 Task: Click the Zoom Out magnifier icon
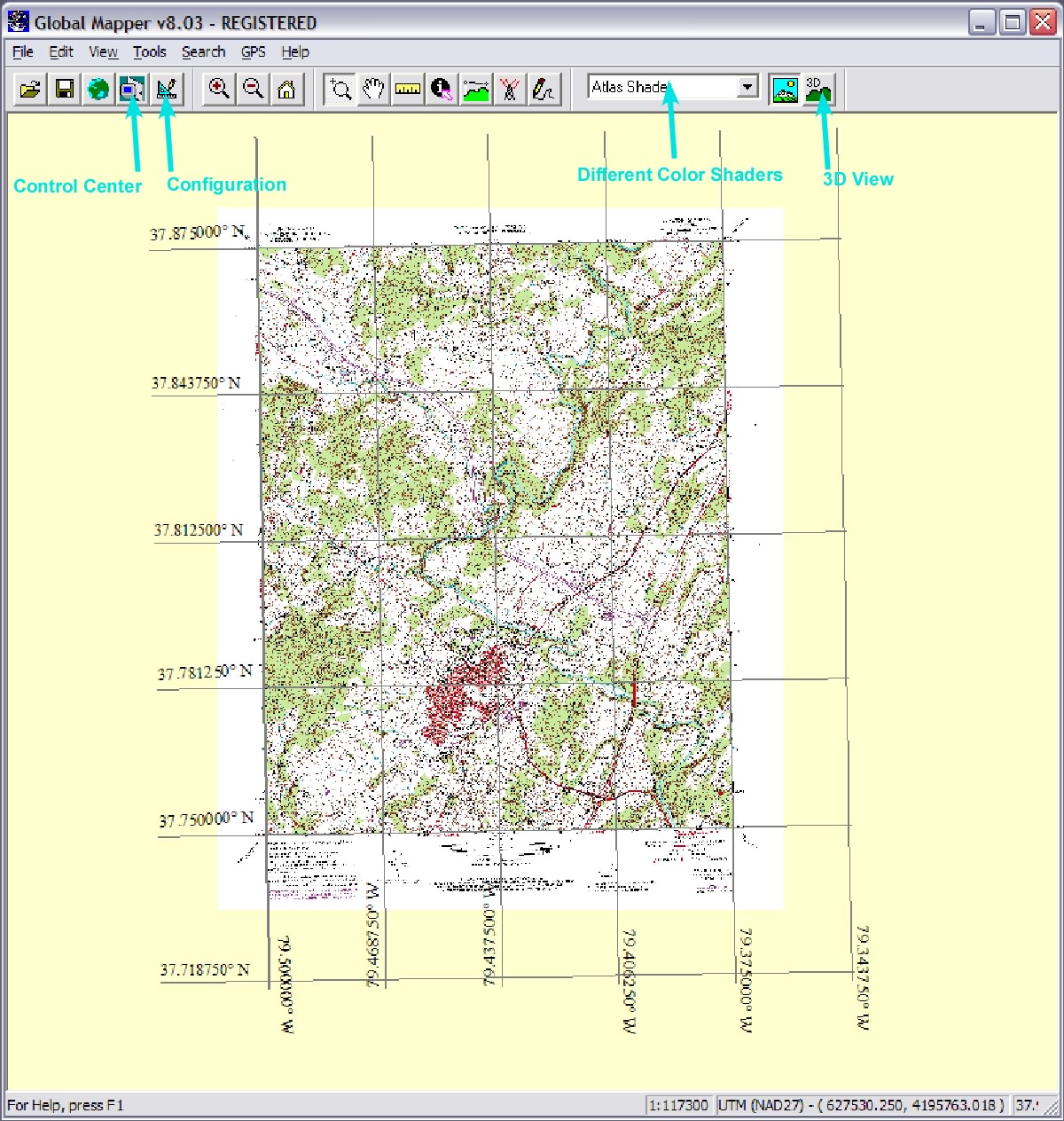(253, 90)
